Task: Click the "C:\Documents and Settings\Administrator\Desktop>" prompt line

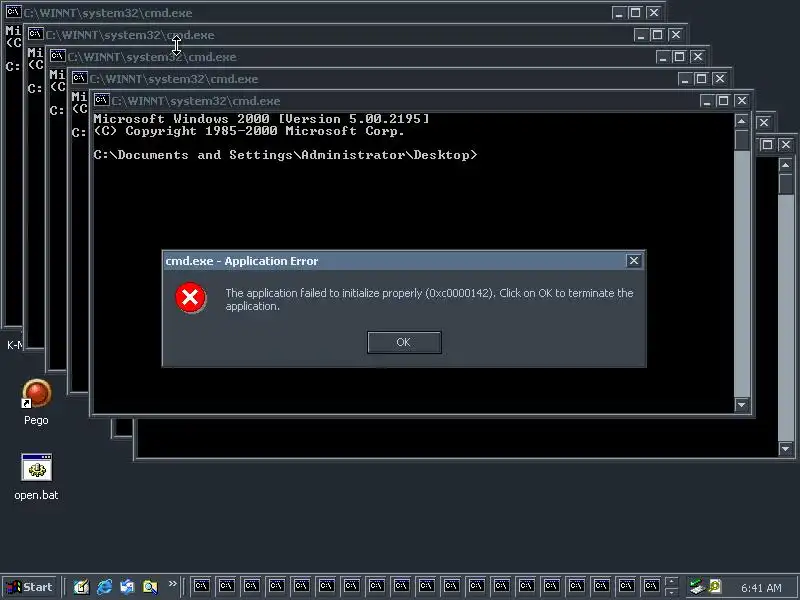Action: (x=286, y=155)
